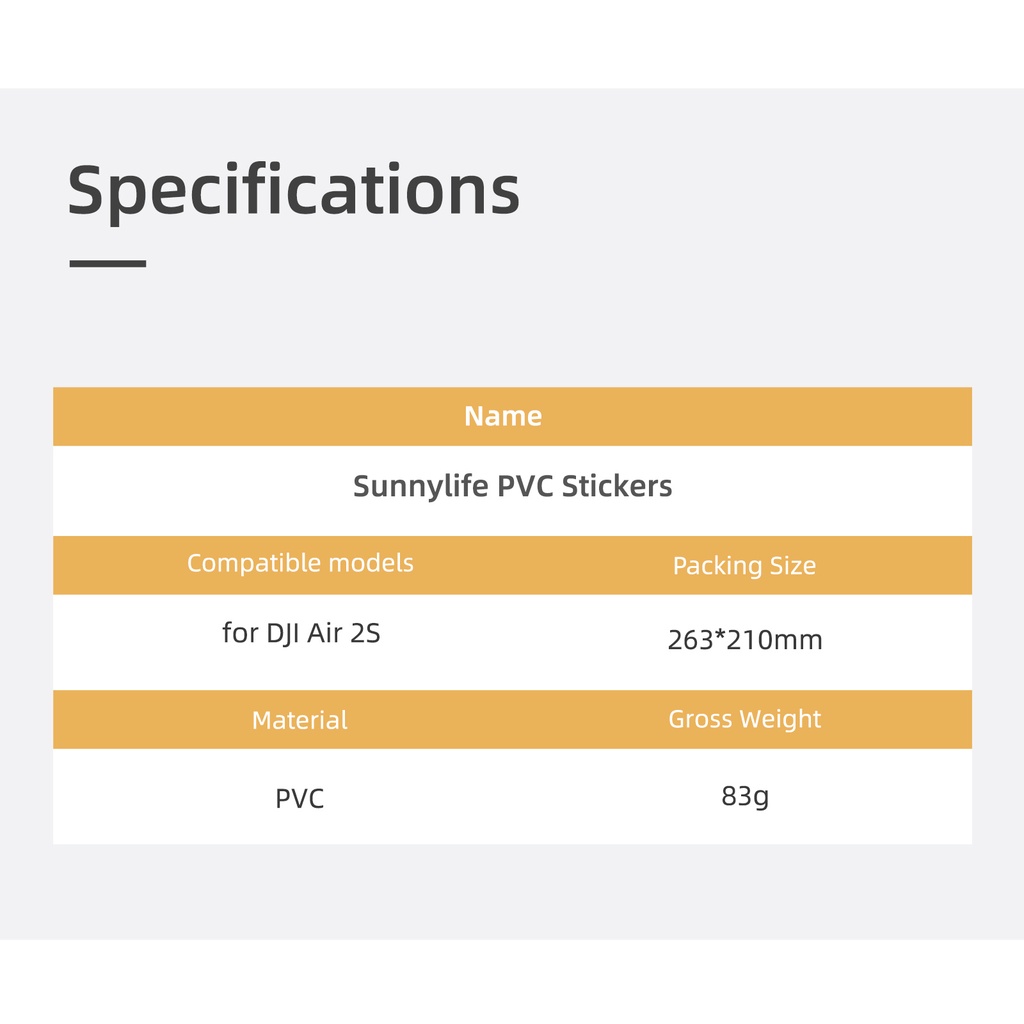Click the word models in table header
The image size is (1024, 1024).
[367, 564]
